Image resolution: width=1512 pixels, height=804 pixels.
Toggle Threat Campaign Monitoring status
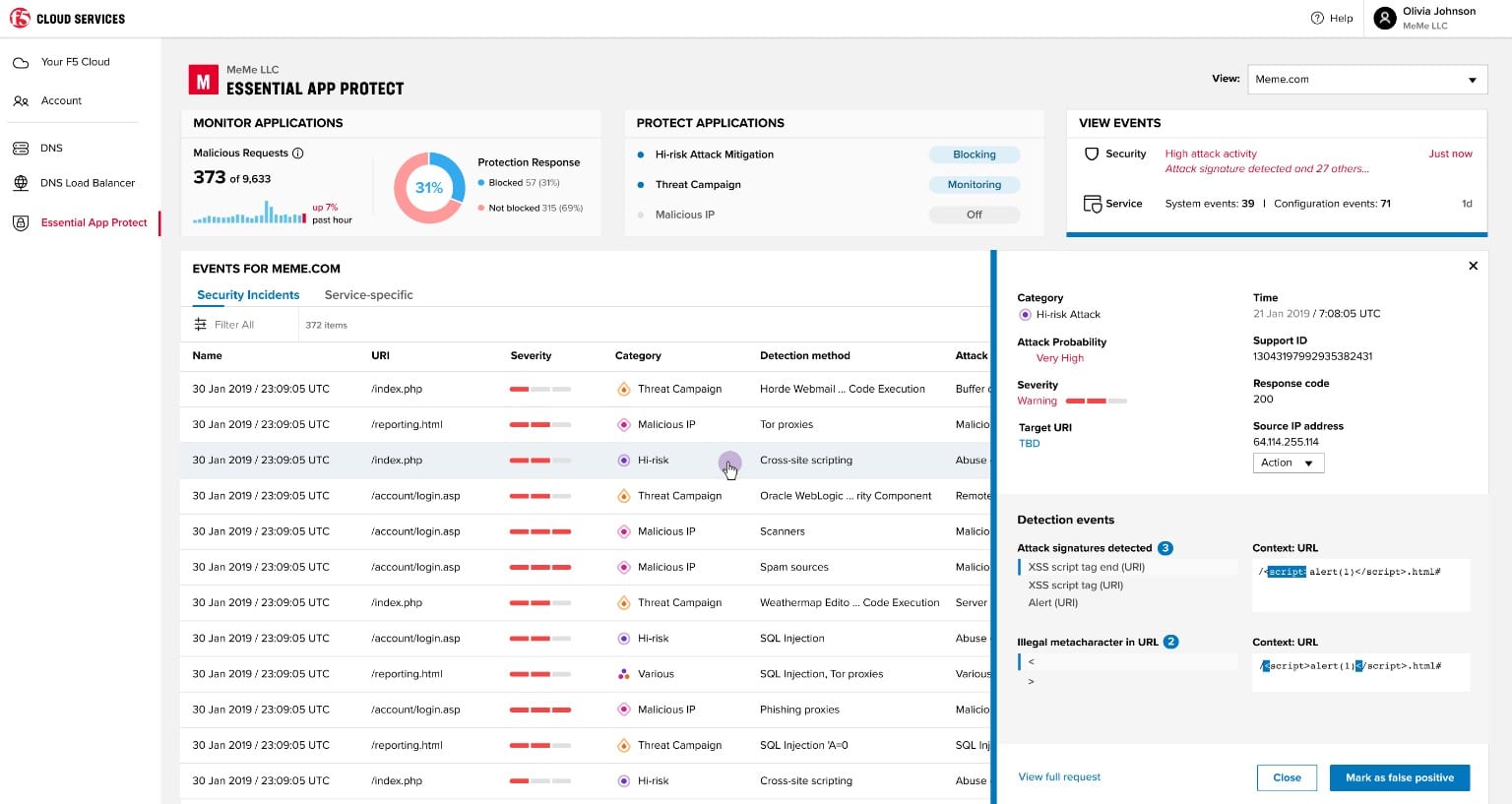coord(974,185)
